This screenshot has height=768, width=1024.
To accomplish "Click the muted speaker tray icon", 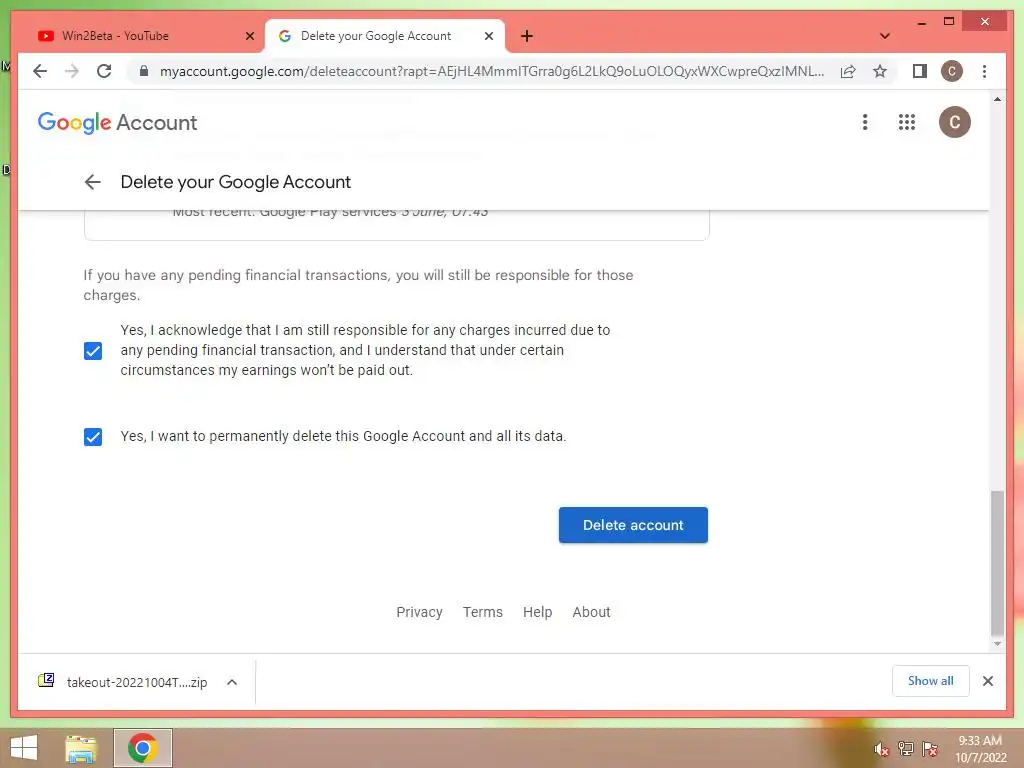I will point(881,749).
